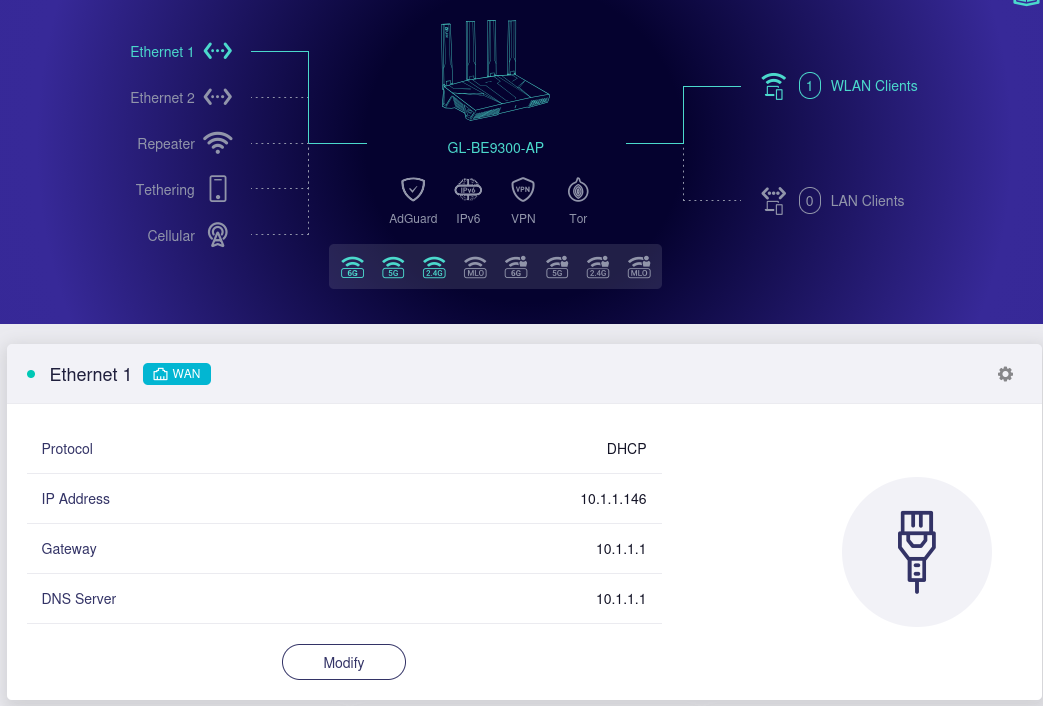The image size is (1043, 706).
Task: Click the AdGuard shield icon
Action: pos(413,189)
